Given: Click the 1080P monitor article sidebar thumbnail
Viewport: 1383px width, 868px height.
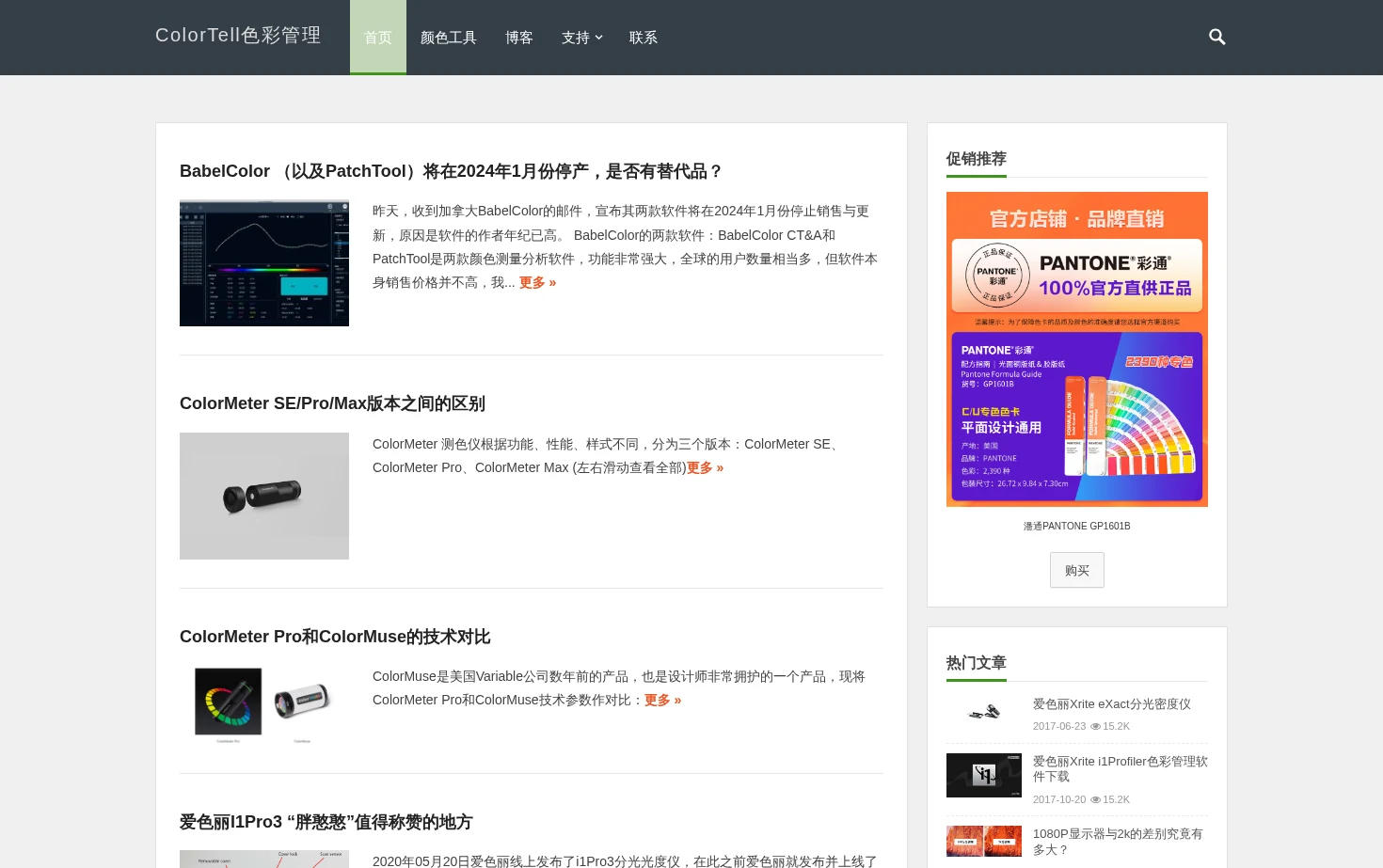Looking at the screenshot, I should 984,841.
